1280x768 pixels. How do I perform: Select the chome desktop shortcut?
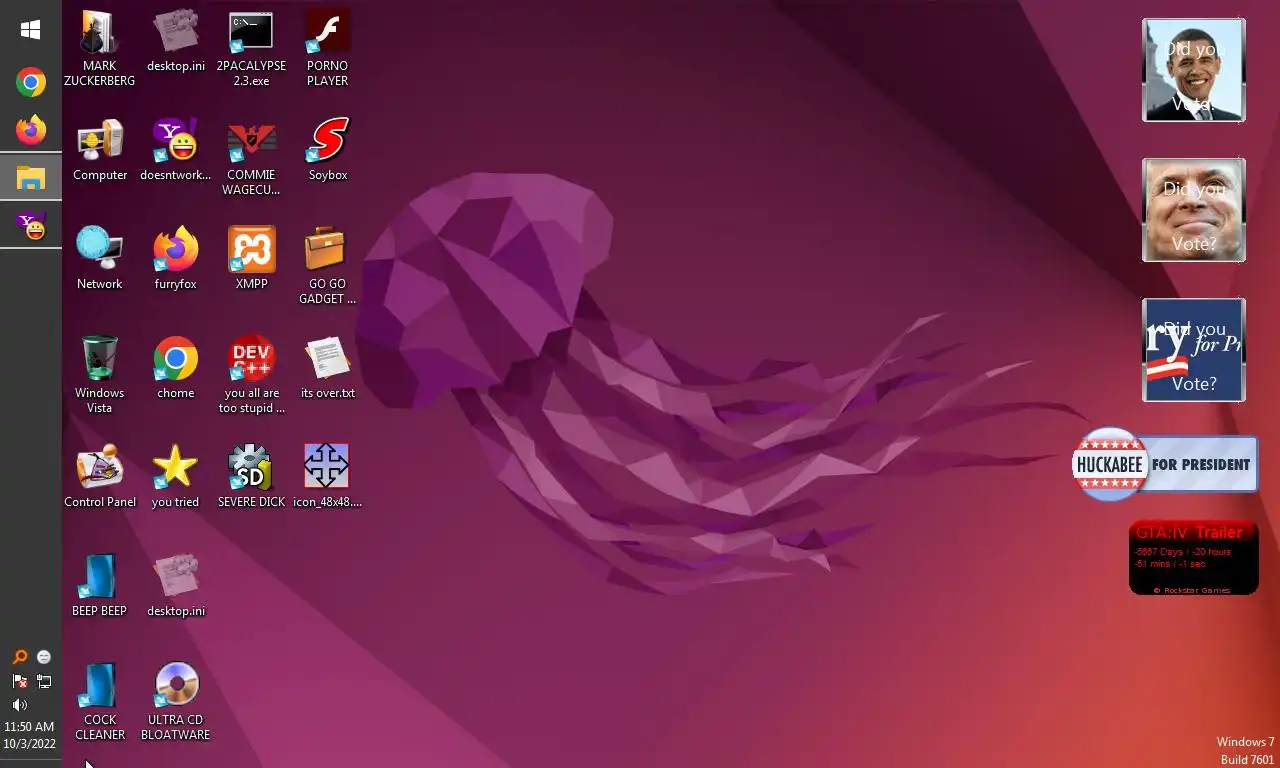[176, 368]
